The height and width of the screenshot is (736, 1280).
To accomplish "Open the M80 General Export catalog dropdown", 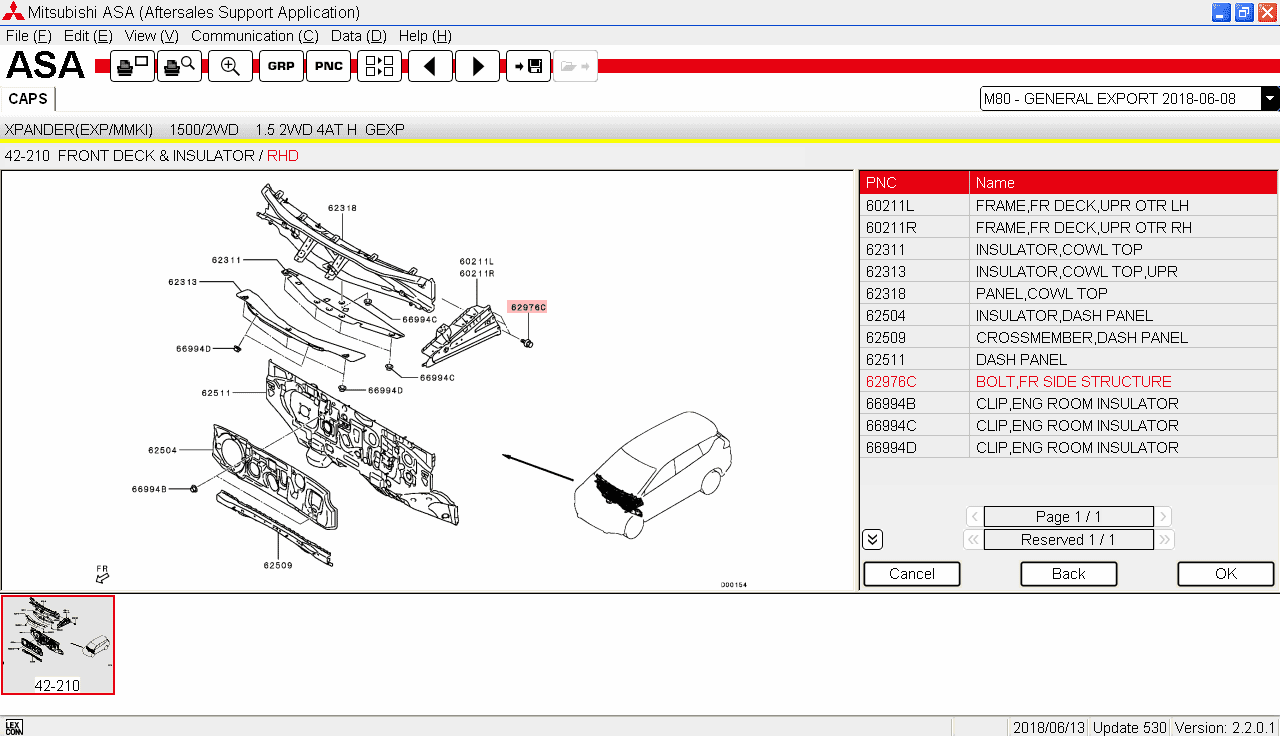I will click(x=1270, y=98).
